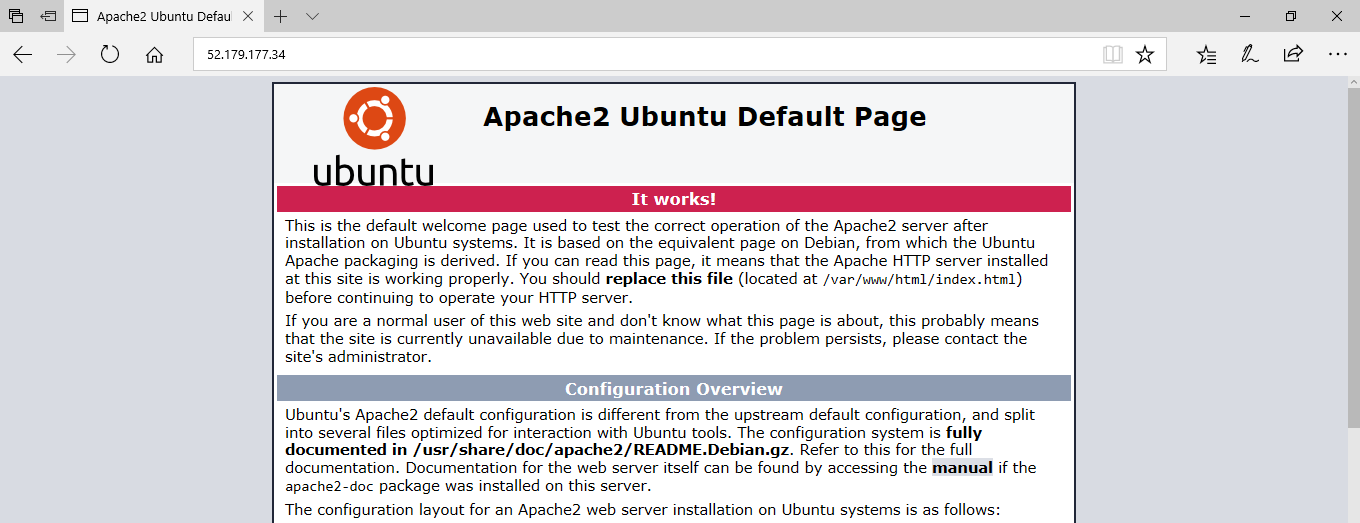Show tab previews chevron
Viewport: 1360px width, 523px height.
(x=312, y=16)
